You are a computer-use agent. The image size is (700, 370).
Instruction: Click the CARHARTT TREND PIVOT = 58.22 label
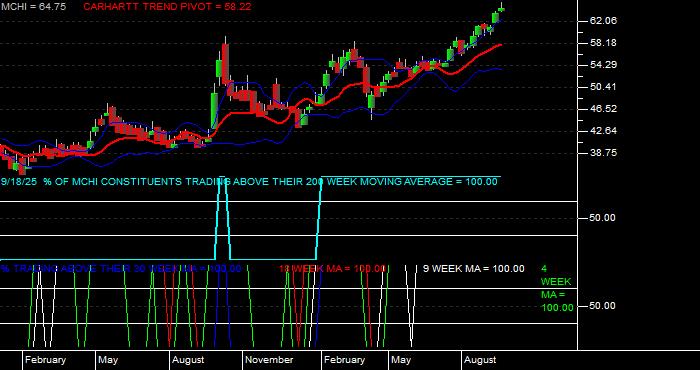167,7
